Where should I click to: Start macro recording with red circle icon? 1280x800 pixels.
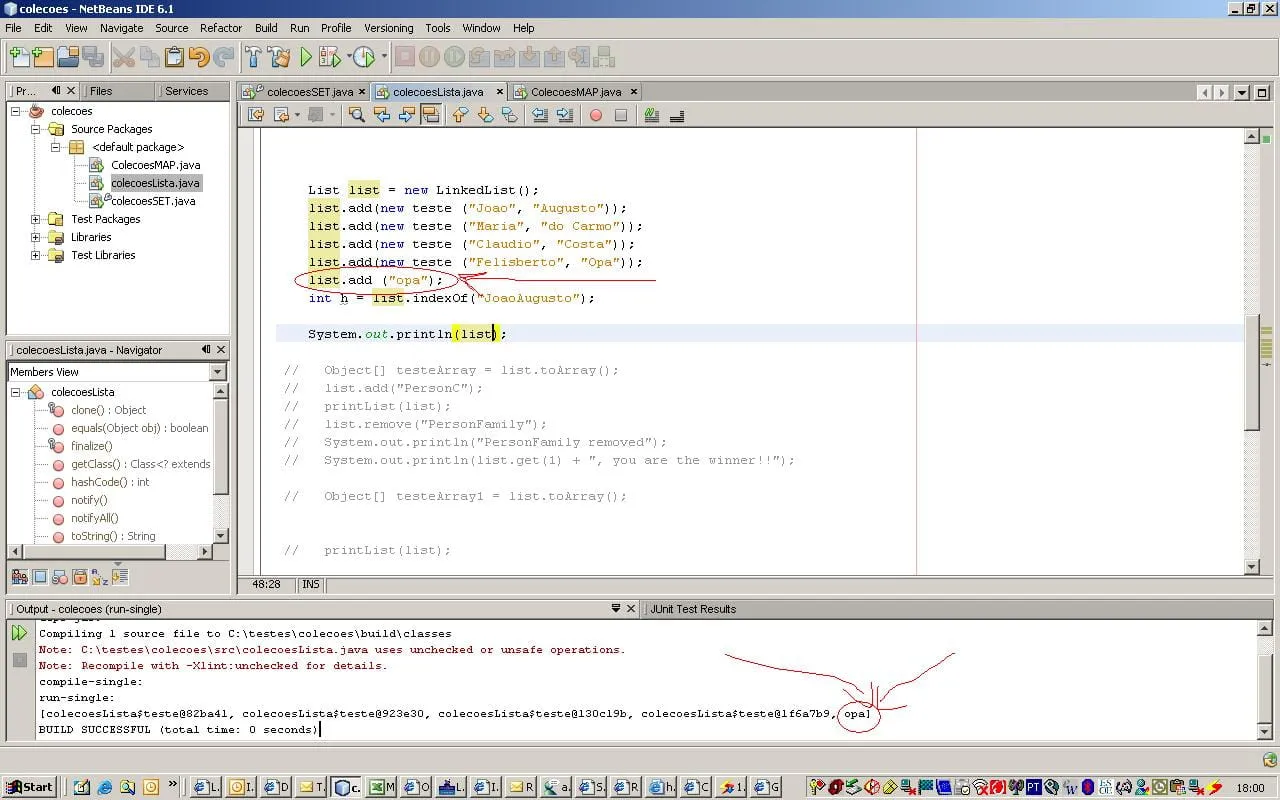[596, 115]
